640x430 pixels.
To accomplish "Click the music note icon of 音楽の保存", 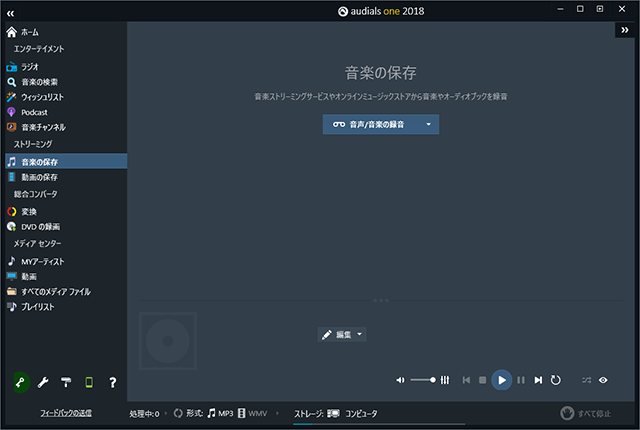I will [12, 162].
